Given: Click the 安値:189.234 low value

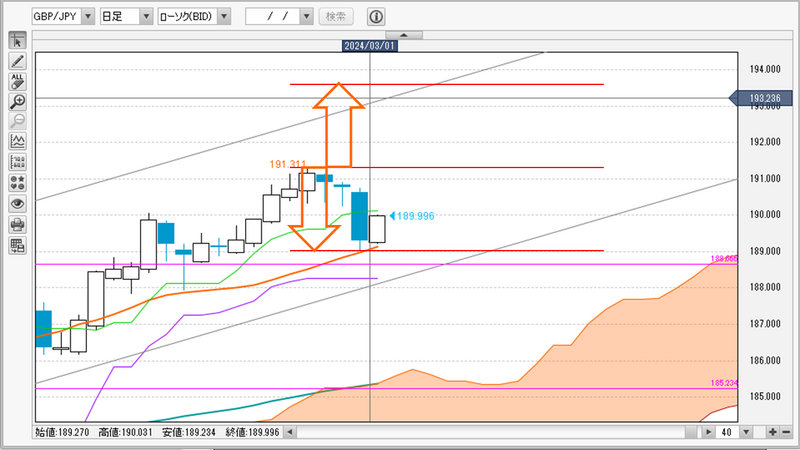Looking at the screenshot, I should click(x=189, y=432).
